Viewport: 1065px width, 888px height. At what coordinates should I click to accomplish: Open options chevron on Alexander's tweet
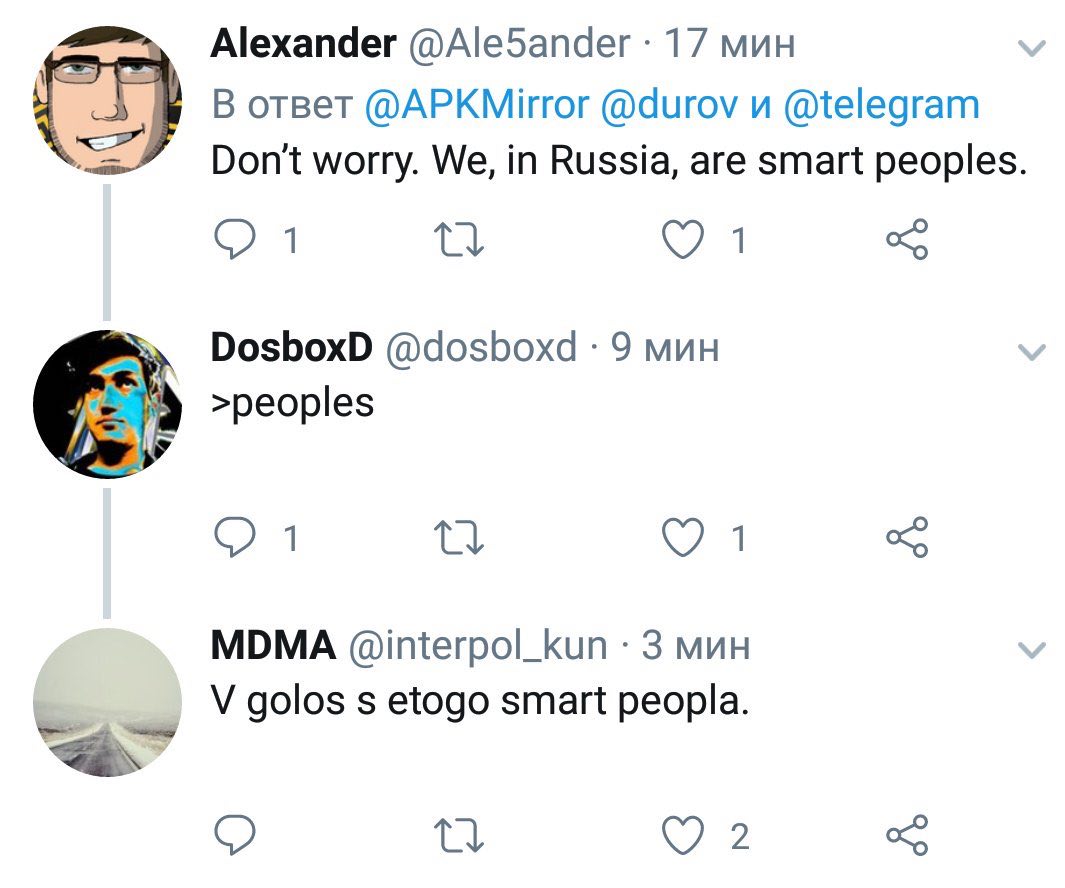tap(1030, 48)
